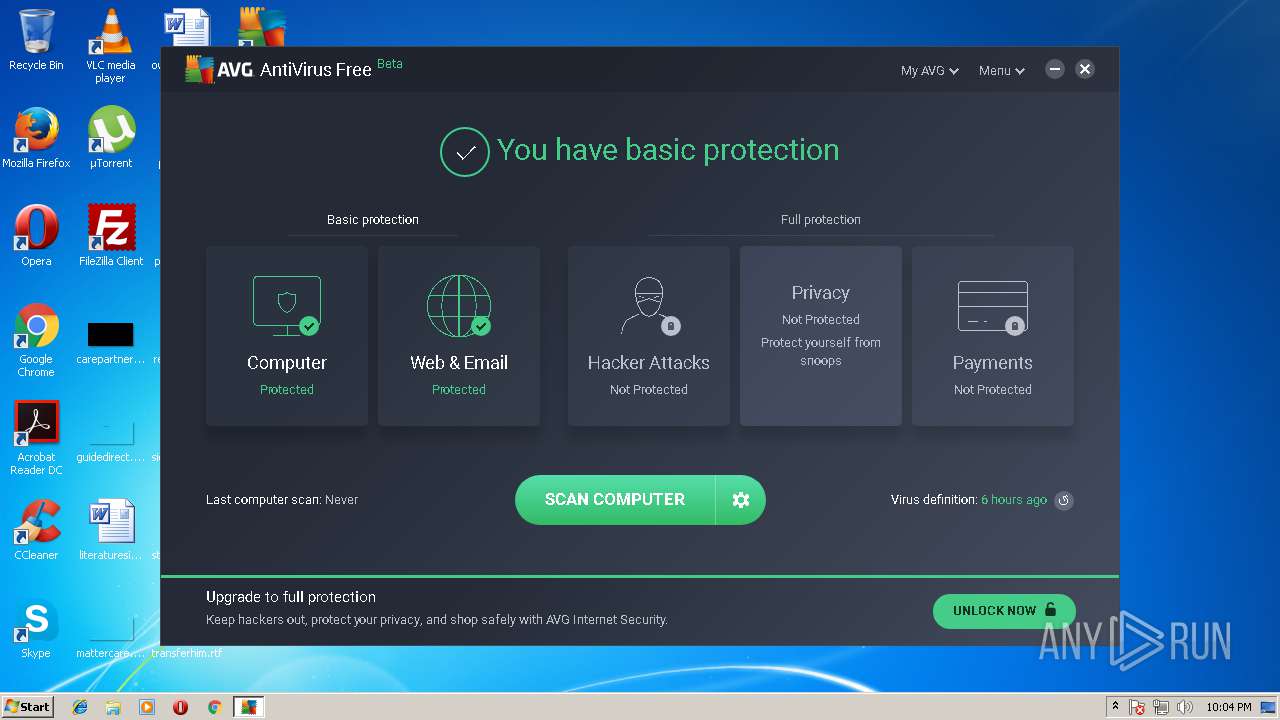Click the volume speaker tray icon
Viewport: 1280px width, 720px height.
(1186, 707)
